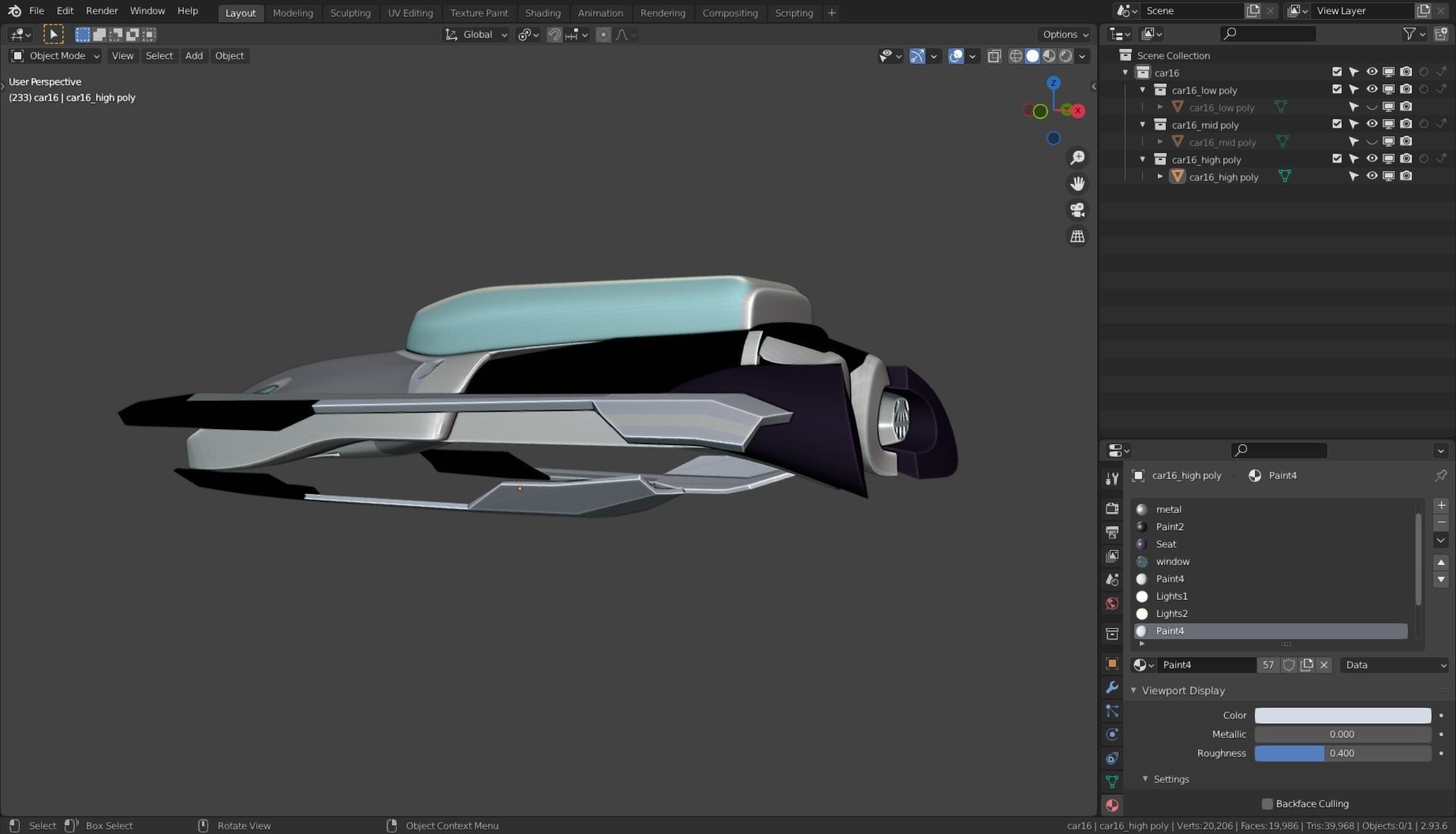The image size is (1456, 834).
Task: Open the Object Constraints tab icon
Action: coord(1112,758)
